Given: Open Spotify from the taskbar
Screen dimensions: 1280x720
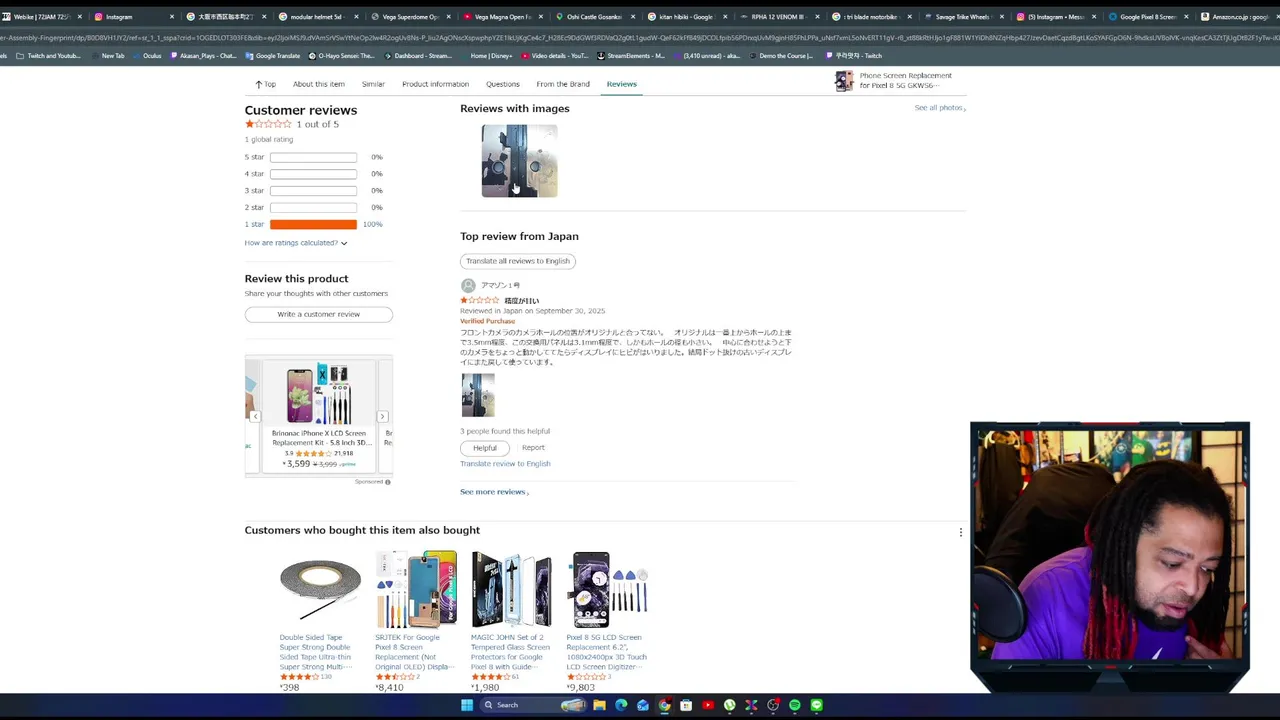Looking at the screenshot, I should pyautogui.click(x=795, y=705).
